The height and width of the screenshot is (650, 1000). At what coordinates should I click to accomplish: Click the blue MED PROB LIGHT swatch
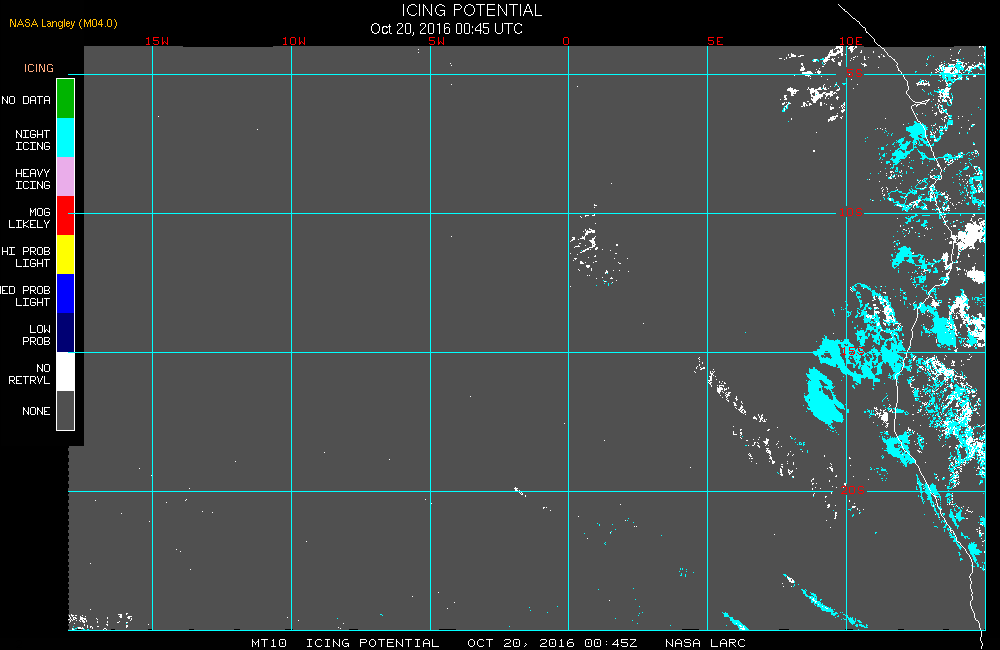(66, 293)
